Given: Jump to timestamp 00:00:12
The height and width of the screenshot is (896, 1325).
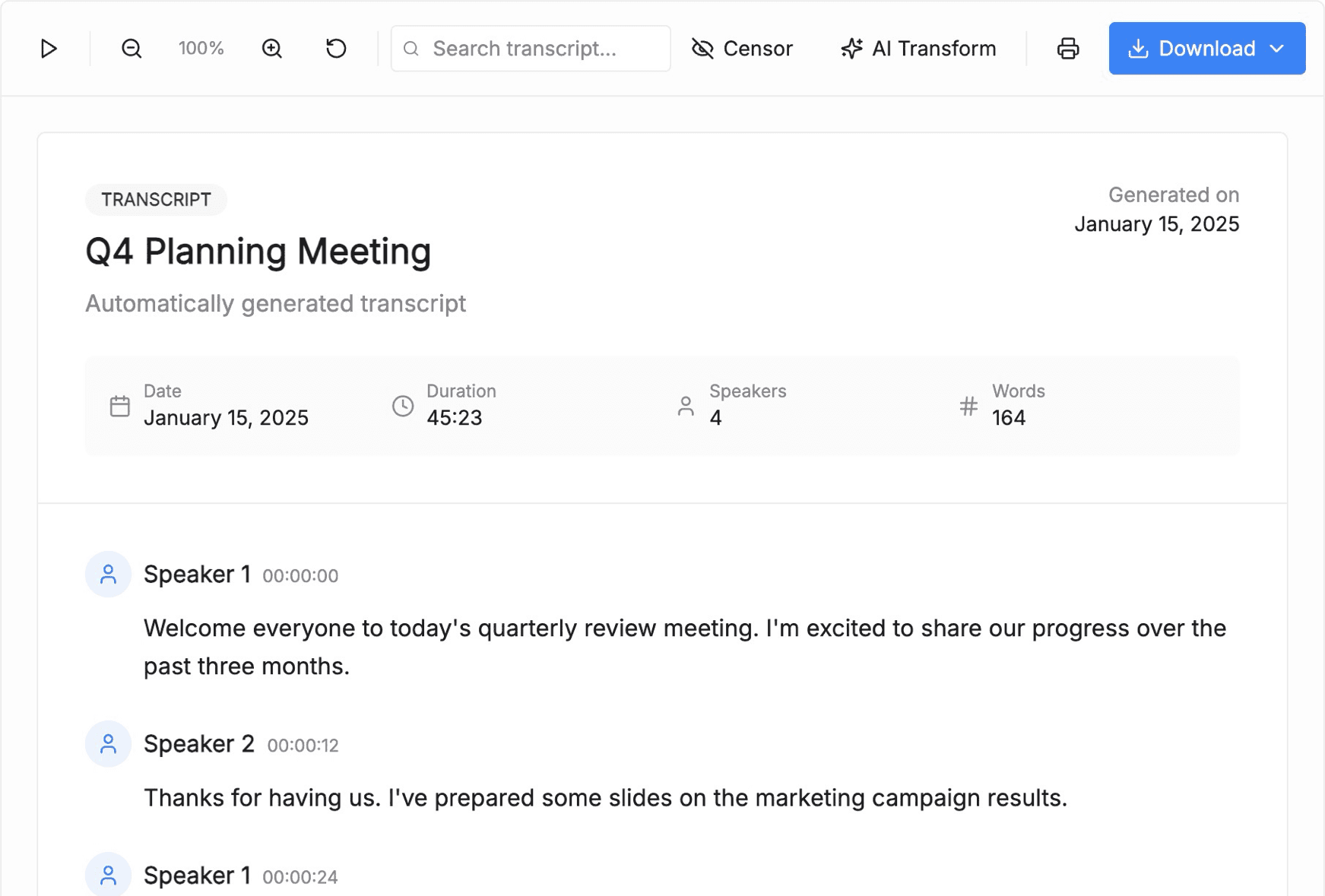Looking at the screenshot, I should 303,746.
